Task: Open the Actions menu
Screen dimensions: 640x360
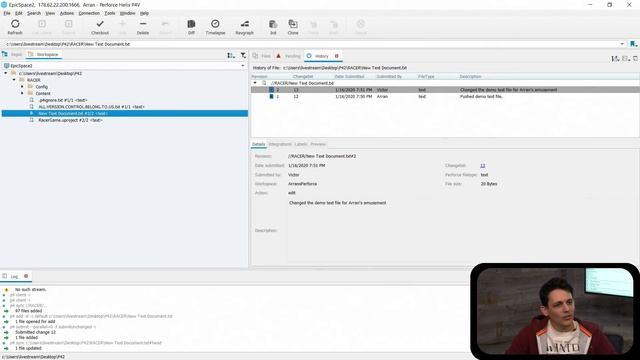Action: (67, 13)
